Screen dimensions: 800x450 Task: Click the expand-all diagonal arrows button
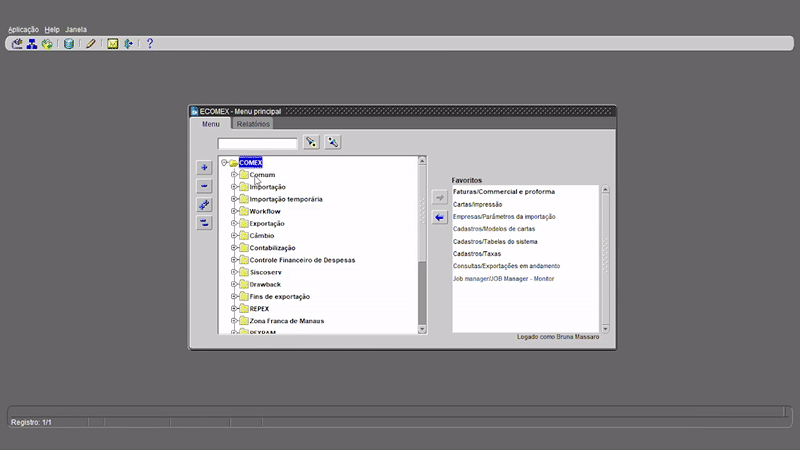(204, 205)
